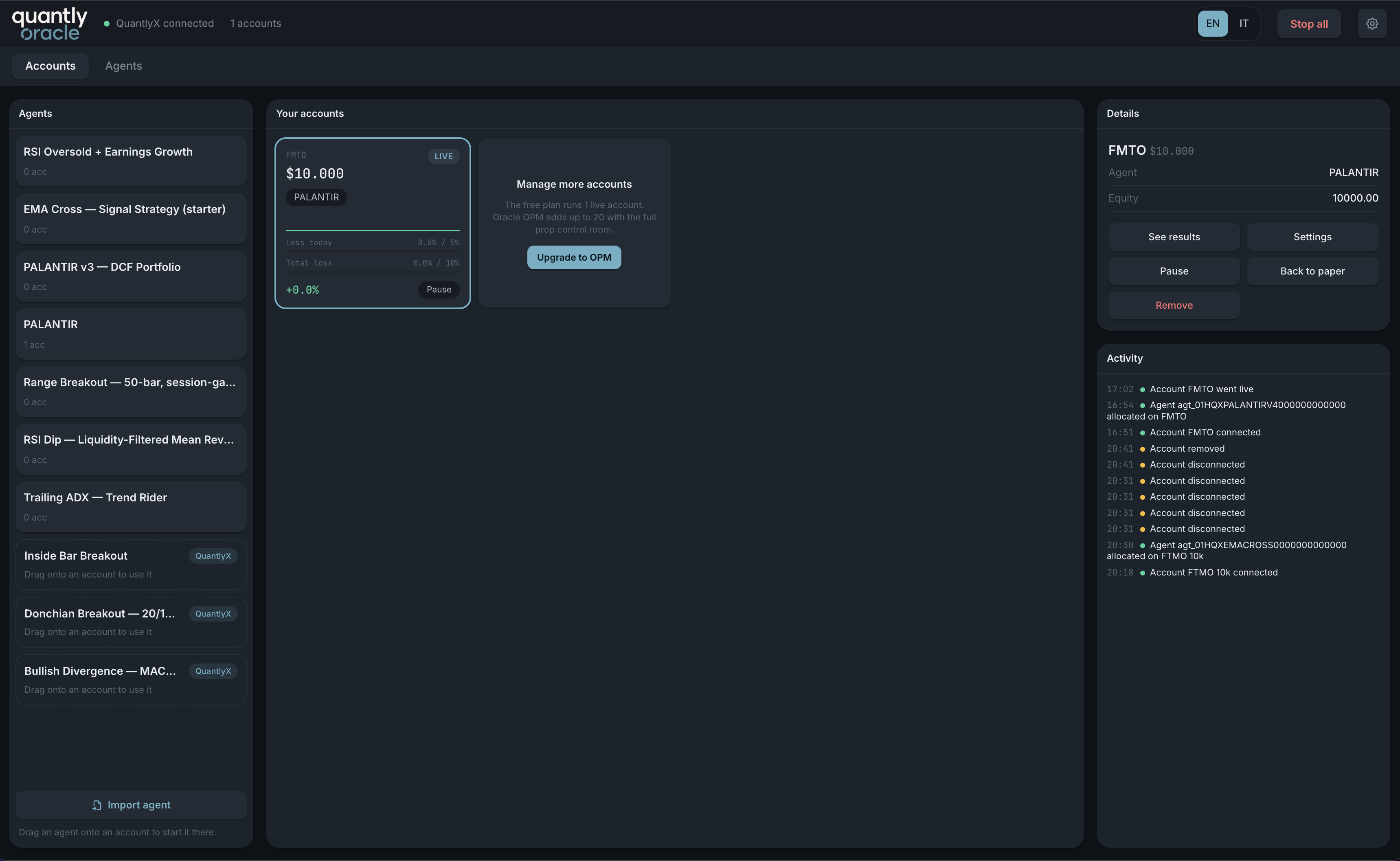Select agent PALANTIR v3 — DCF Portfolio
This screenshot has width=1400, height=861.
click(x=131, y=276)
